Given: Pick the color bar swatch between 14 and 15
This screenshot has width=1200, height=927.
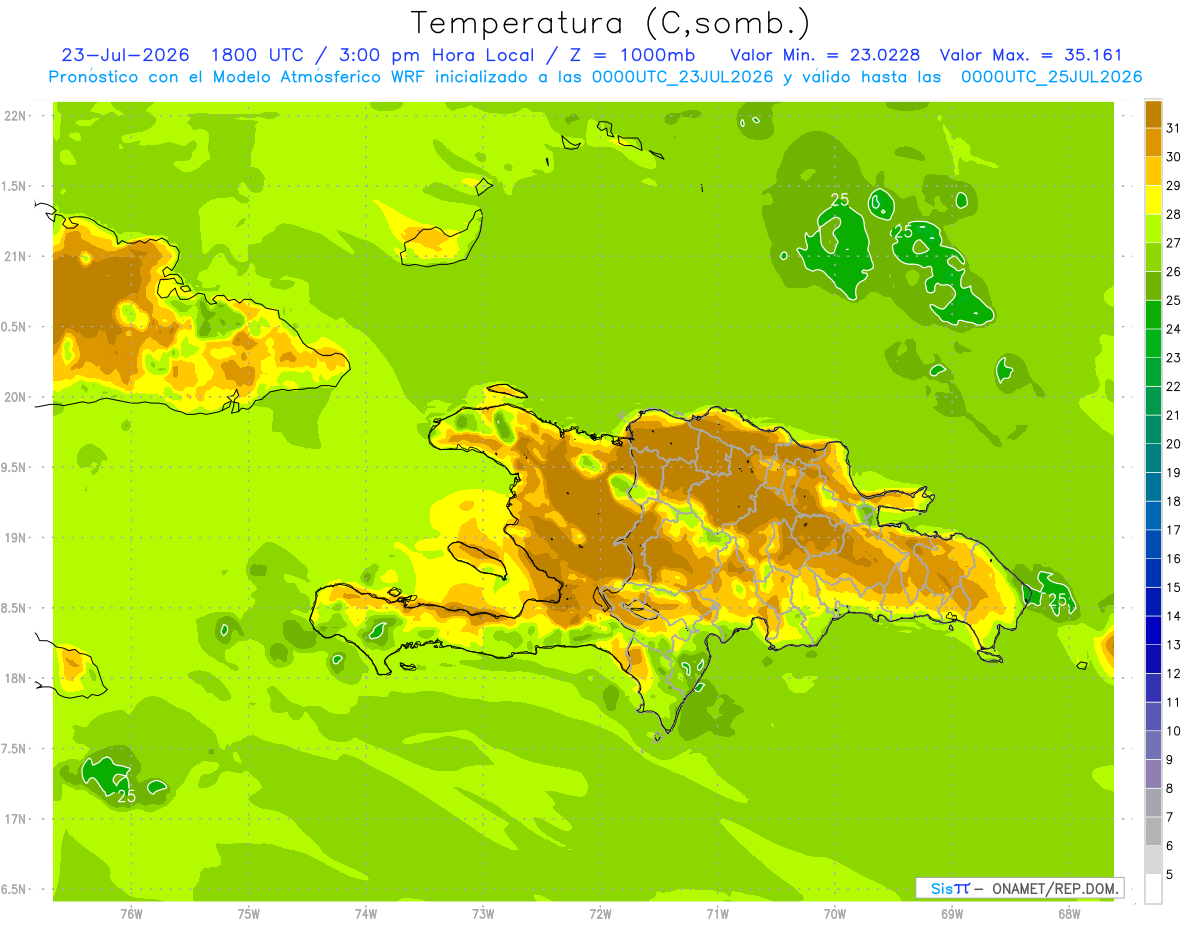Looking at the screenshot, I should coord(1153,602).
